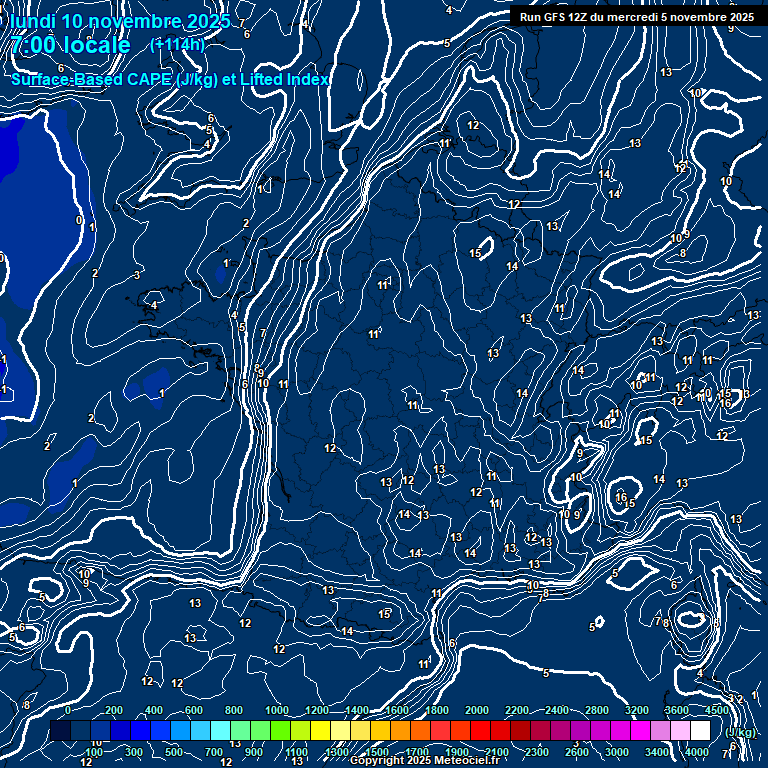This screenshot has height=768, width=768.
Task: Click the '4500' legend scale label
Action: 717,710
